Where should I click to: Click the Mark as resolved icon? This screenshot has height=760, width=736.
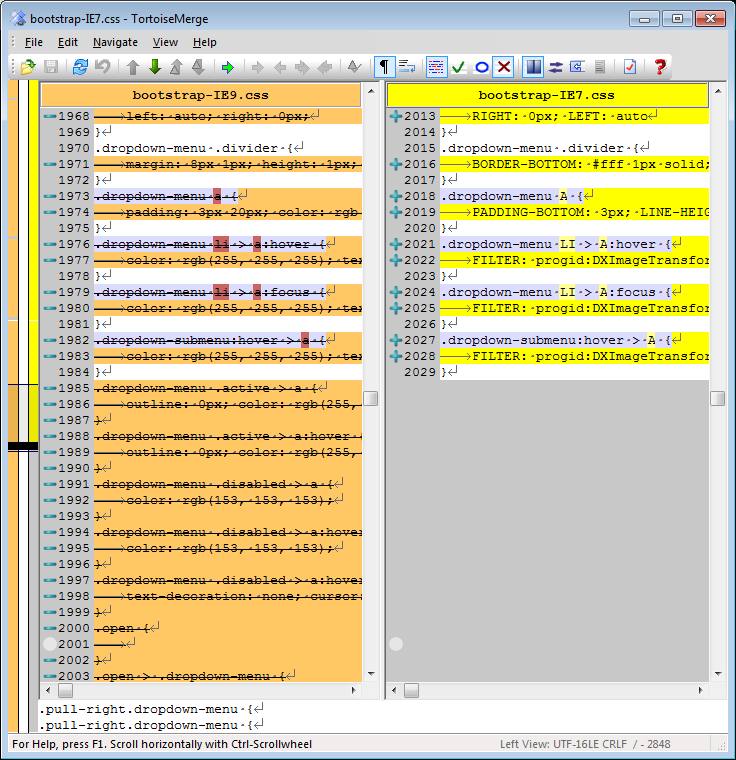click(354, 66)
